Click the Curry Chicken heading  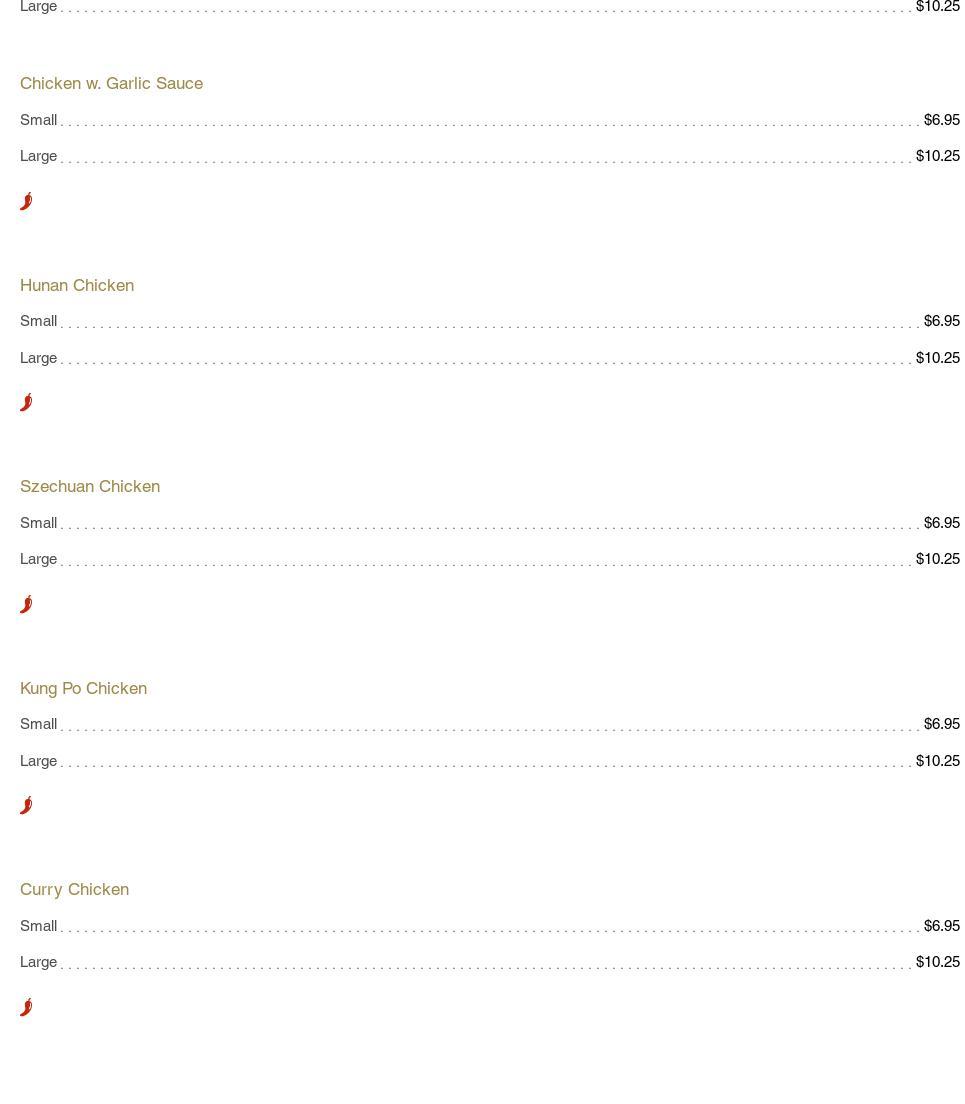click(x=74, y=890)
